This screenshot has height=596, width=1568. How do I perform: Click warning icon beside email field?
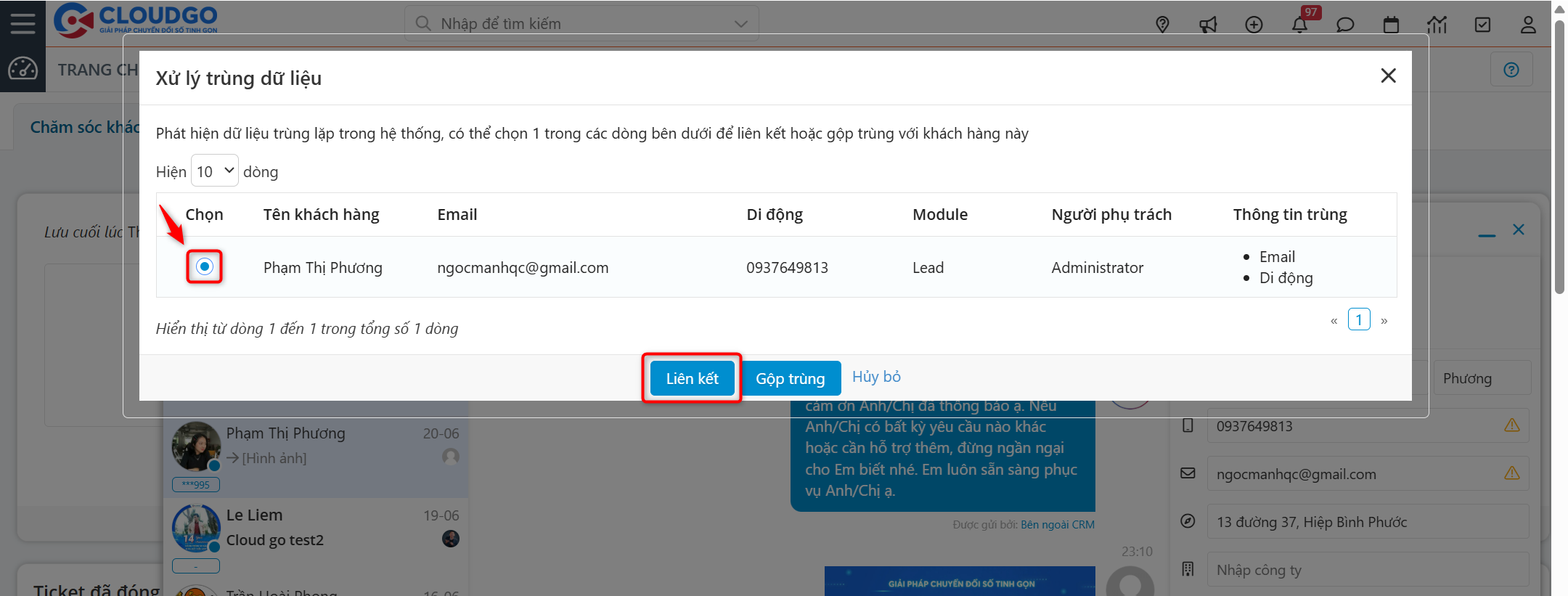(x=1511, y=473)
